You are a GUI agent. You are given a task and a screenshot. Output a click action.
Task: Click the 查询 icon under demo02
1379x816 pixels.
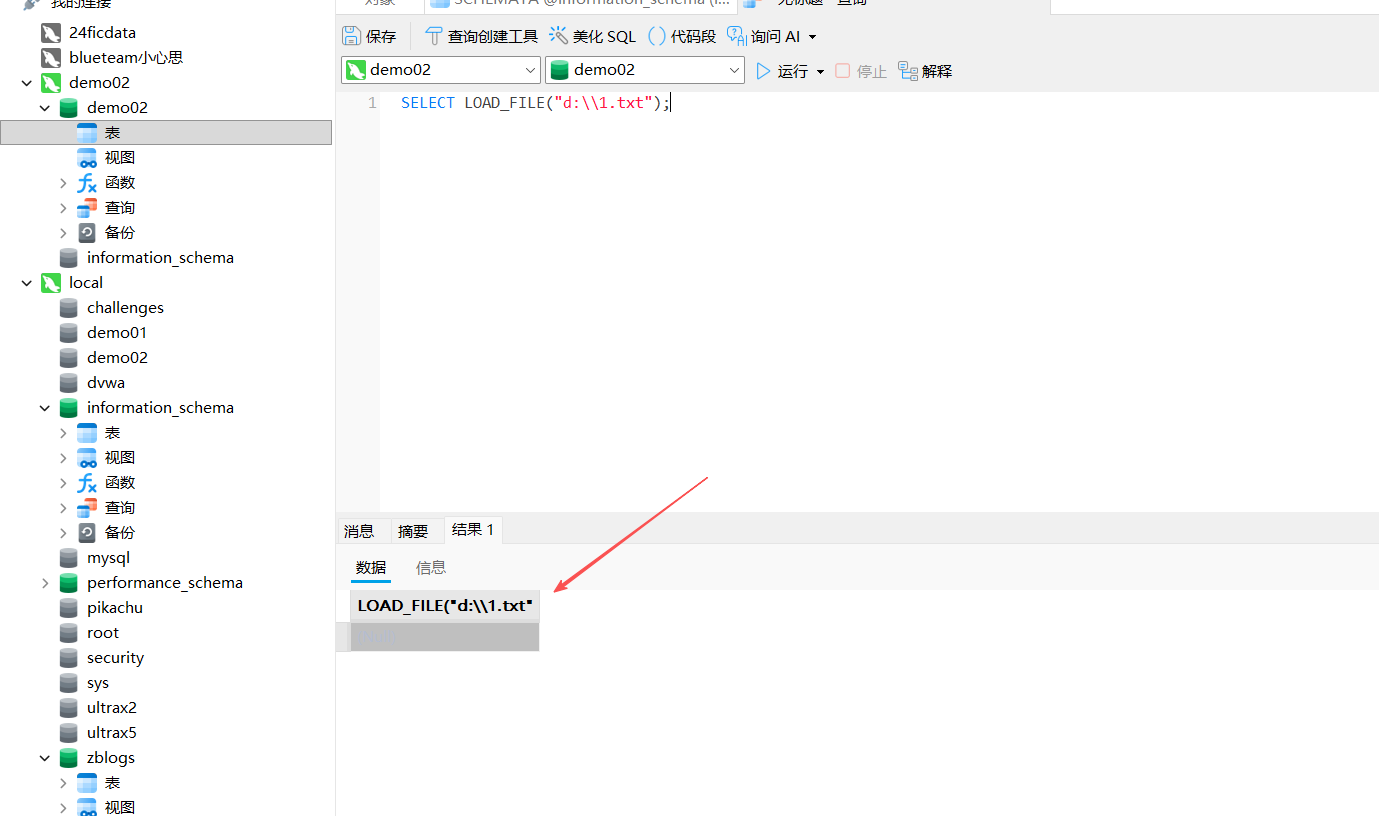coord(87,208)
